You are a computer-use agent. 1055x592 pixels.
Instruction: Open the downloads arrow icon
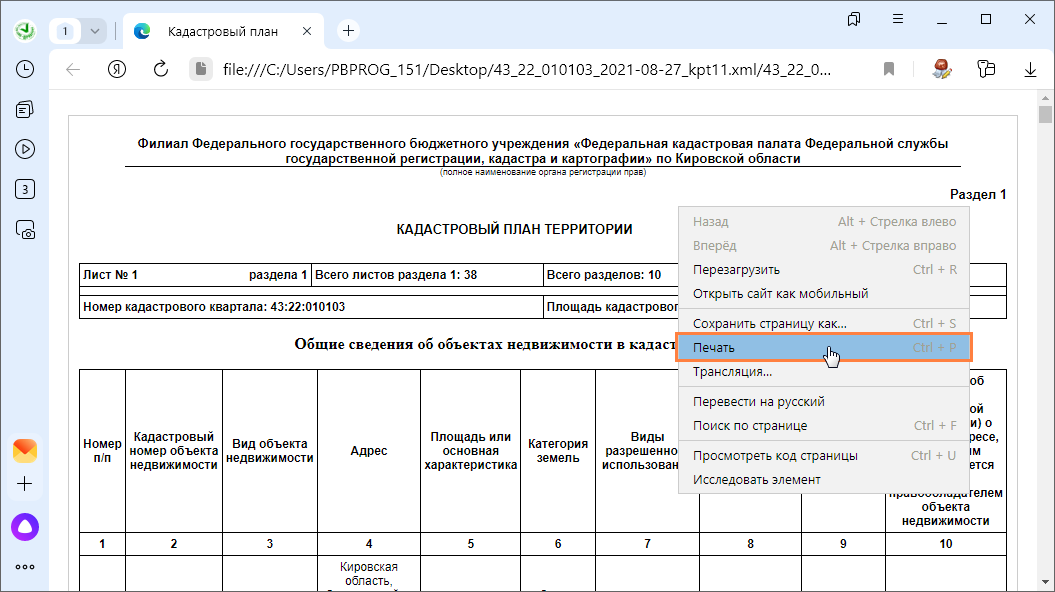tap(1031, 69)
